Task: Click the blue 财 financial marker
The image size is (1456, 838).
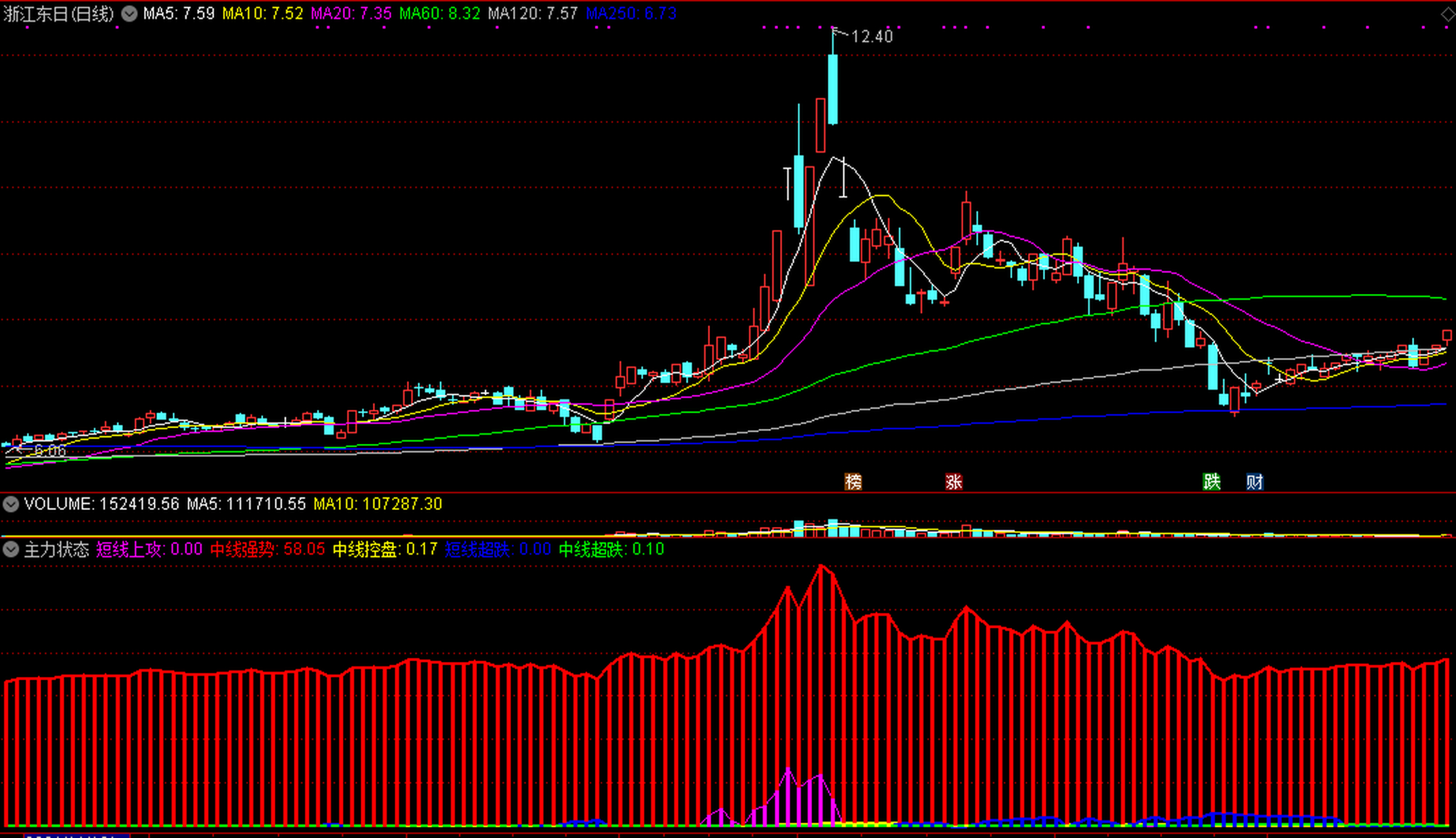Action: pyautogui.click(x=1254, y=482)
